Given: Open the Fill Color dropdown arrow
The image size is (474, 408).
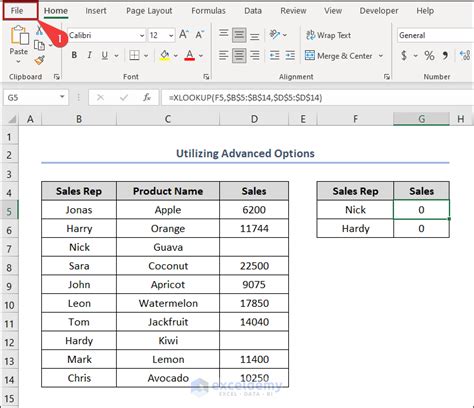Looking at the screenshot, I should coord(176,56).
